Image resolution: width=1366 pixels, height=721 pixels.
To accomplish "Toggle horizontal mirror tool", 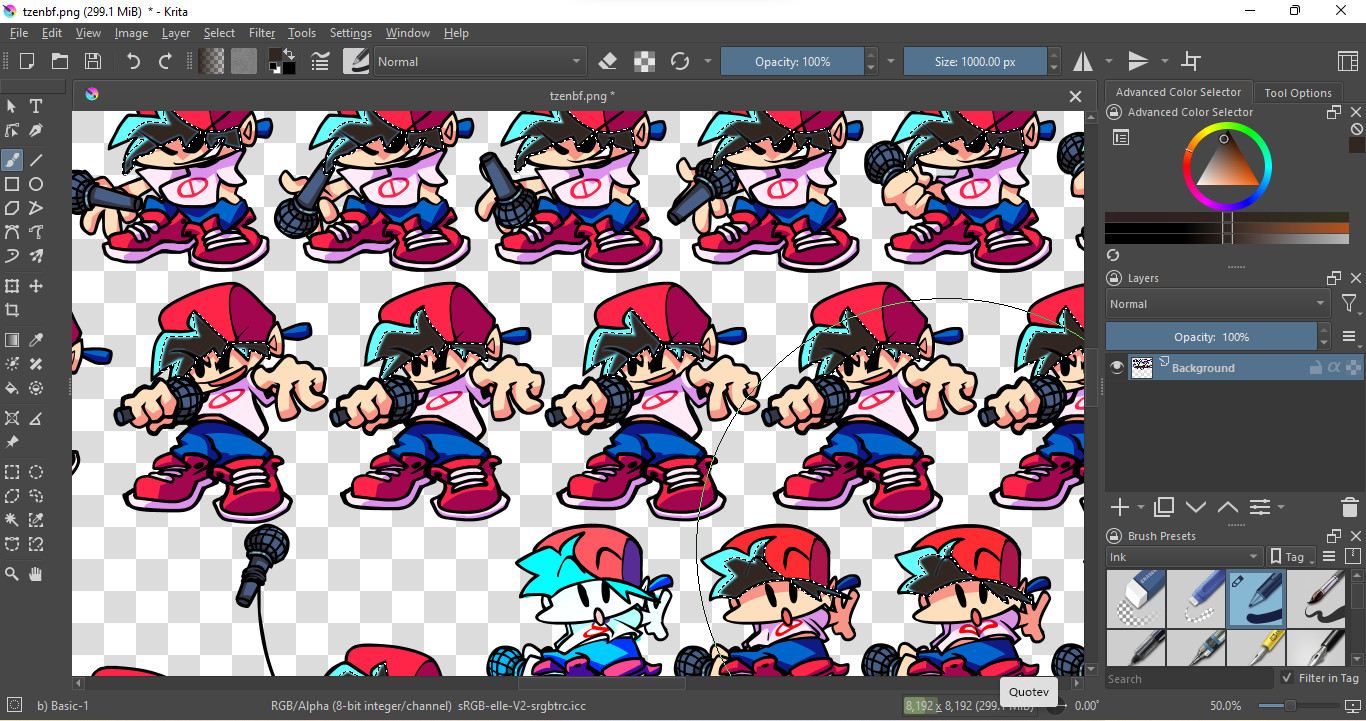I will [x=1083, y=62].
